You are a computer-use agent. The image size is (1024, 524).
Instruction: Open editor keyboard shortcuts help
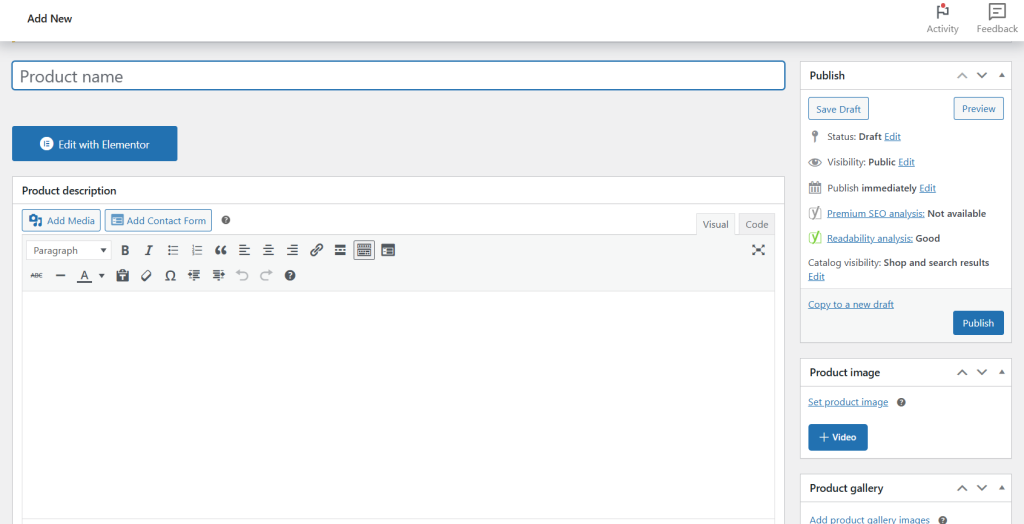pos(290,276)
